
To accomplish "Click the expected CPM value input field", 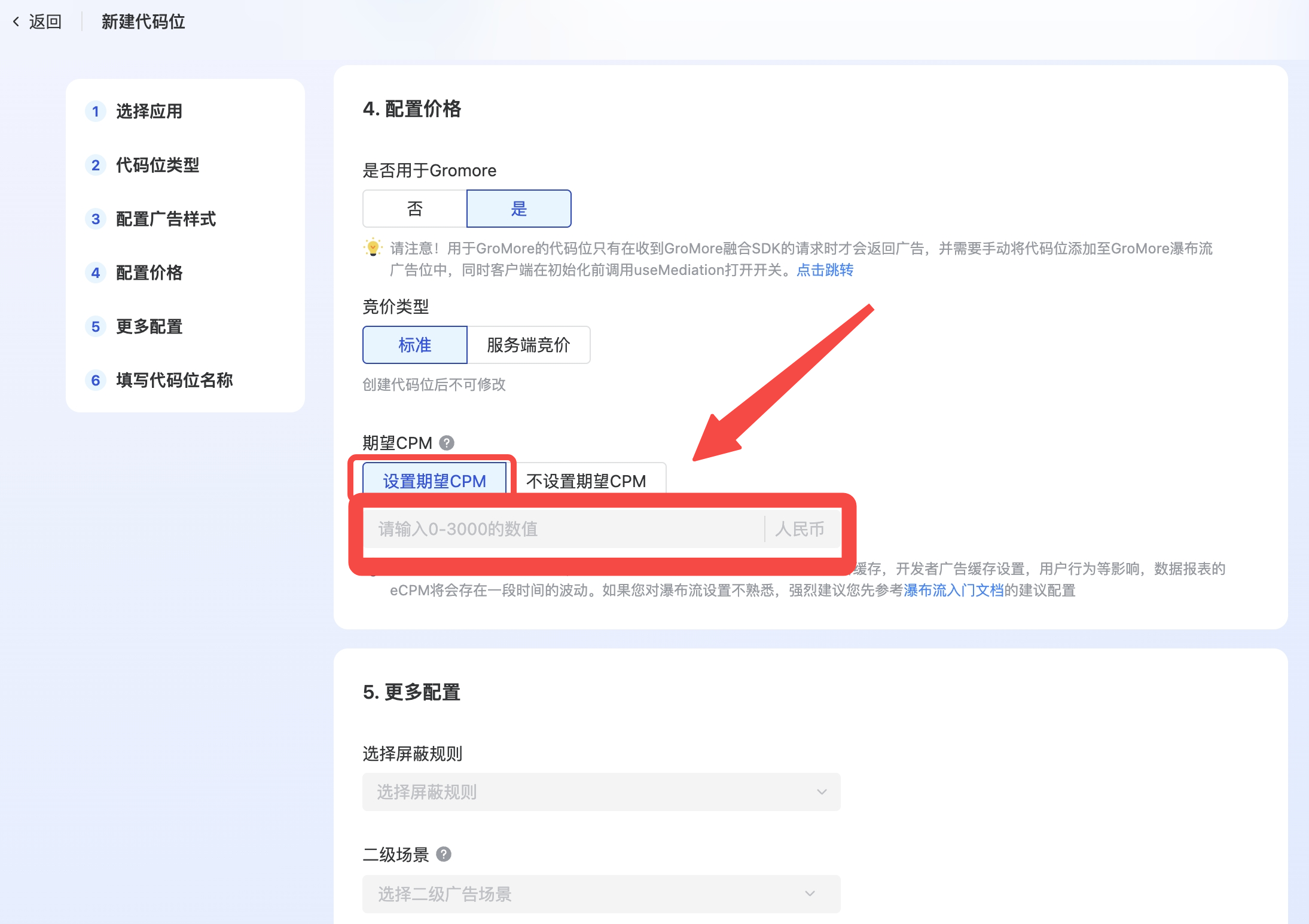I will pos(562,529).
